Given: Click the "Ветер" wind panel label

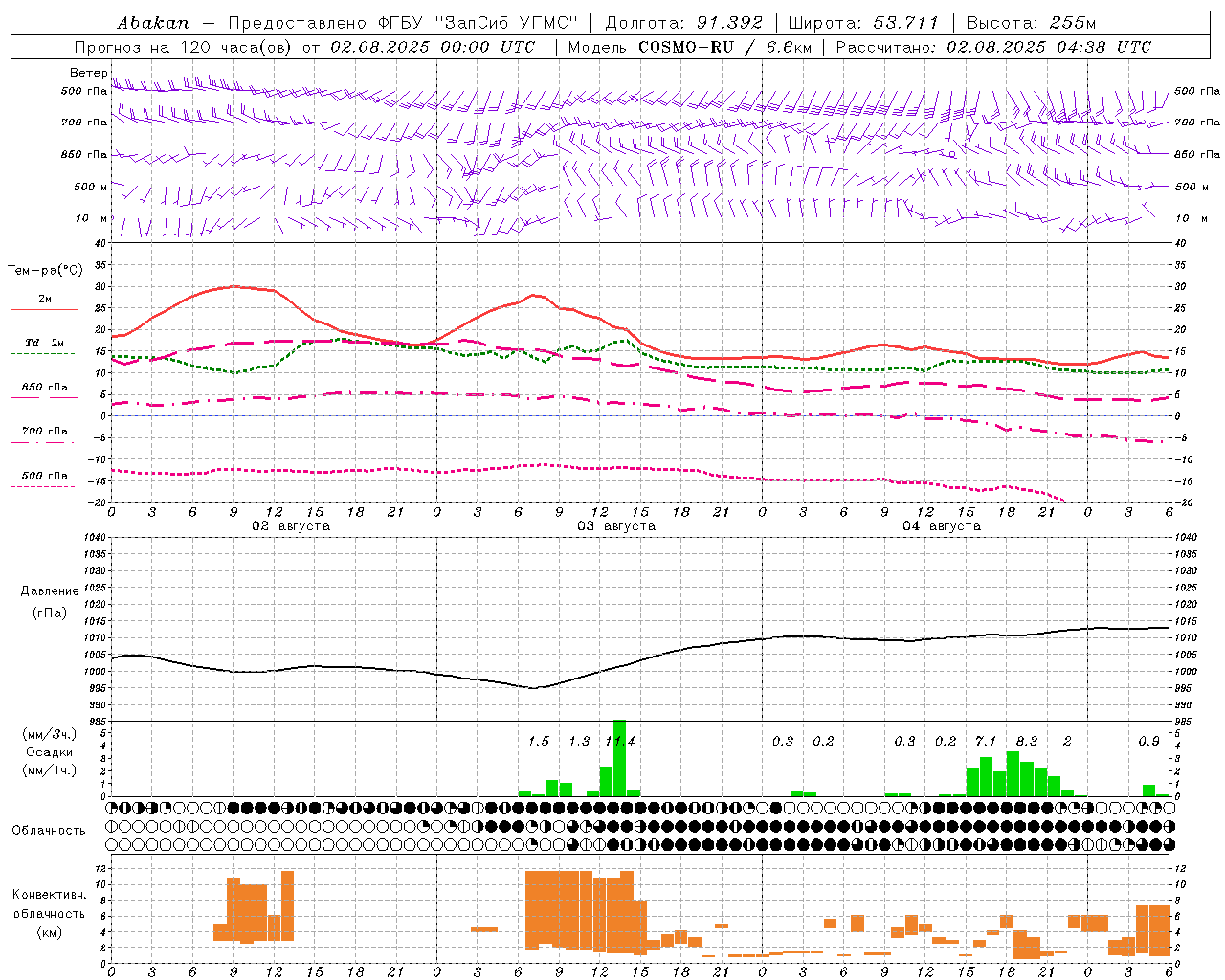Looking at the screenshot, I should coord(87,73).
